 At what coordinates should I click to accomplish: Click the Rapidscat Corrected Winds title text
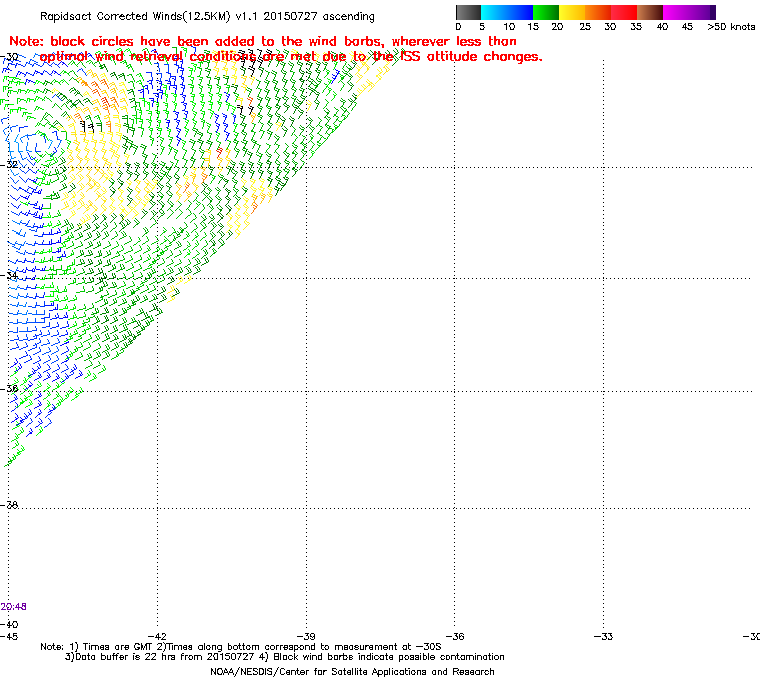coord(207,16)
